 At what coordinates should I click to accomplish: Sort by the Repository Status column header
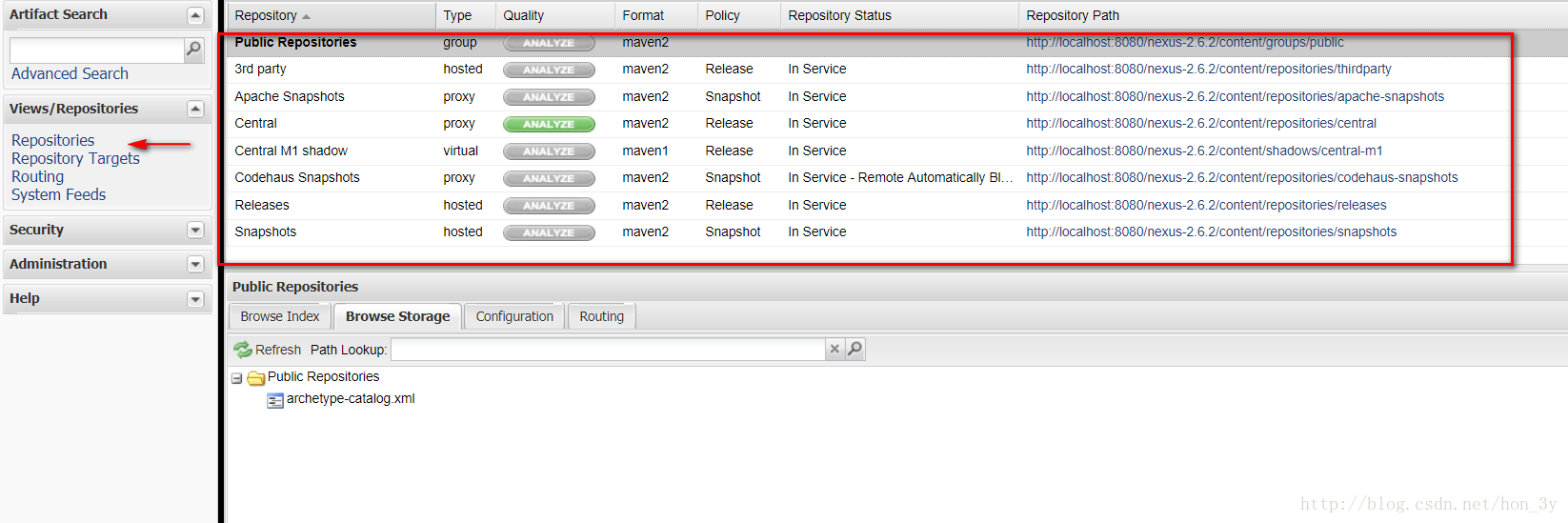tap(899, 15)
